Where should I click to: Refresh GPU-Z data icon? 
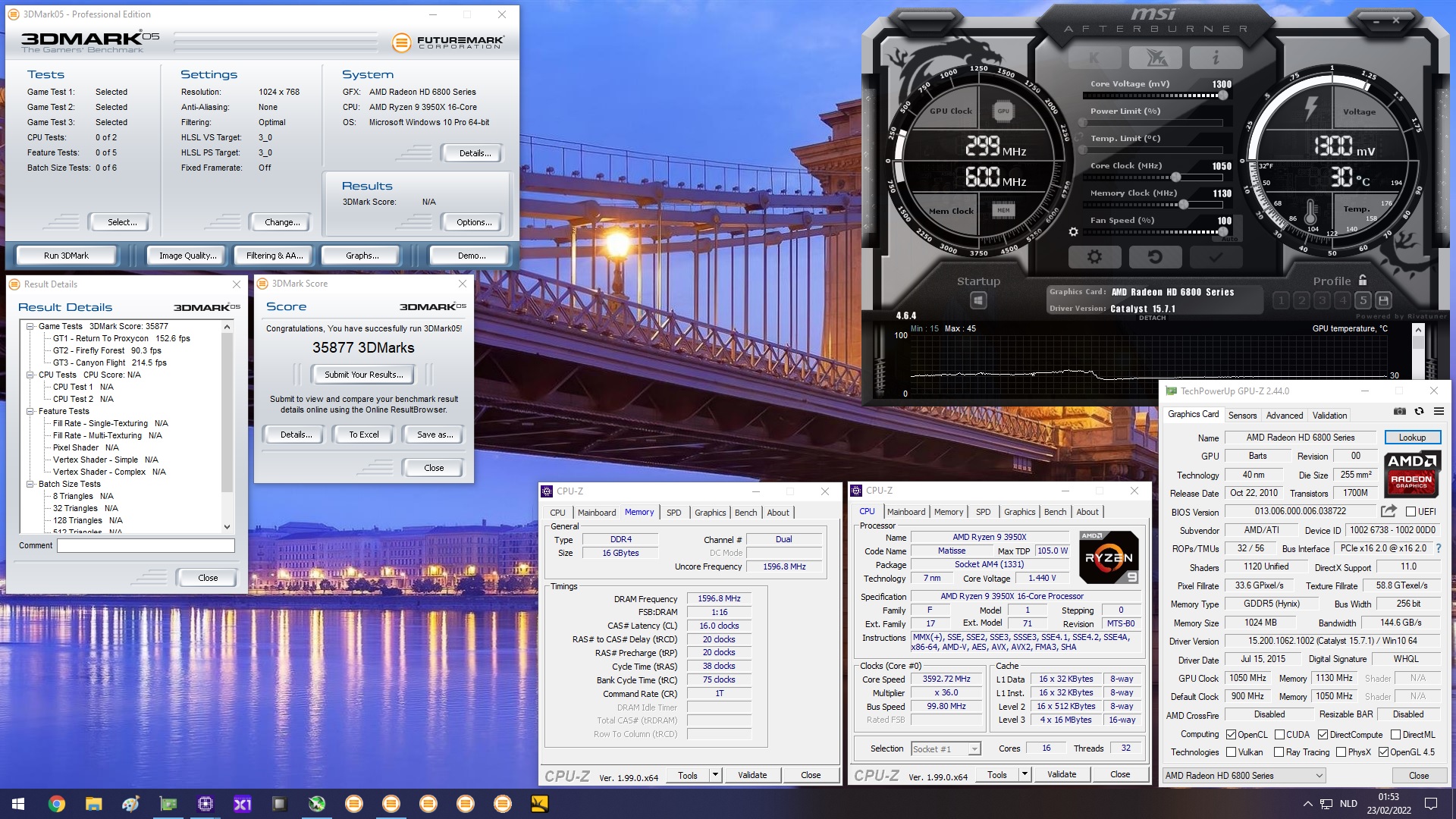pyautogui.click(x=1419, y=412)
